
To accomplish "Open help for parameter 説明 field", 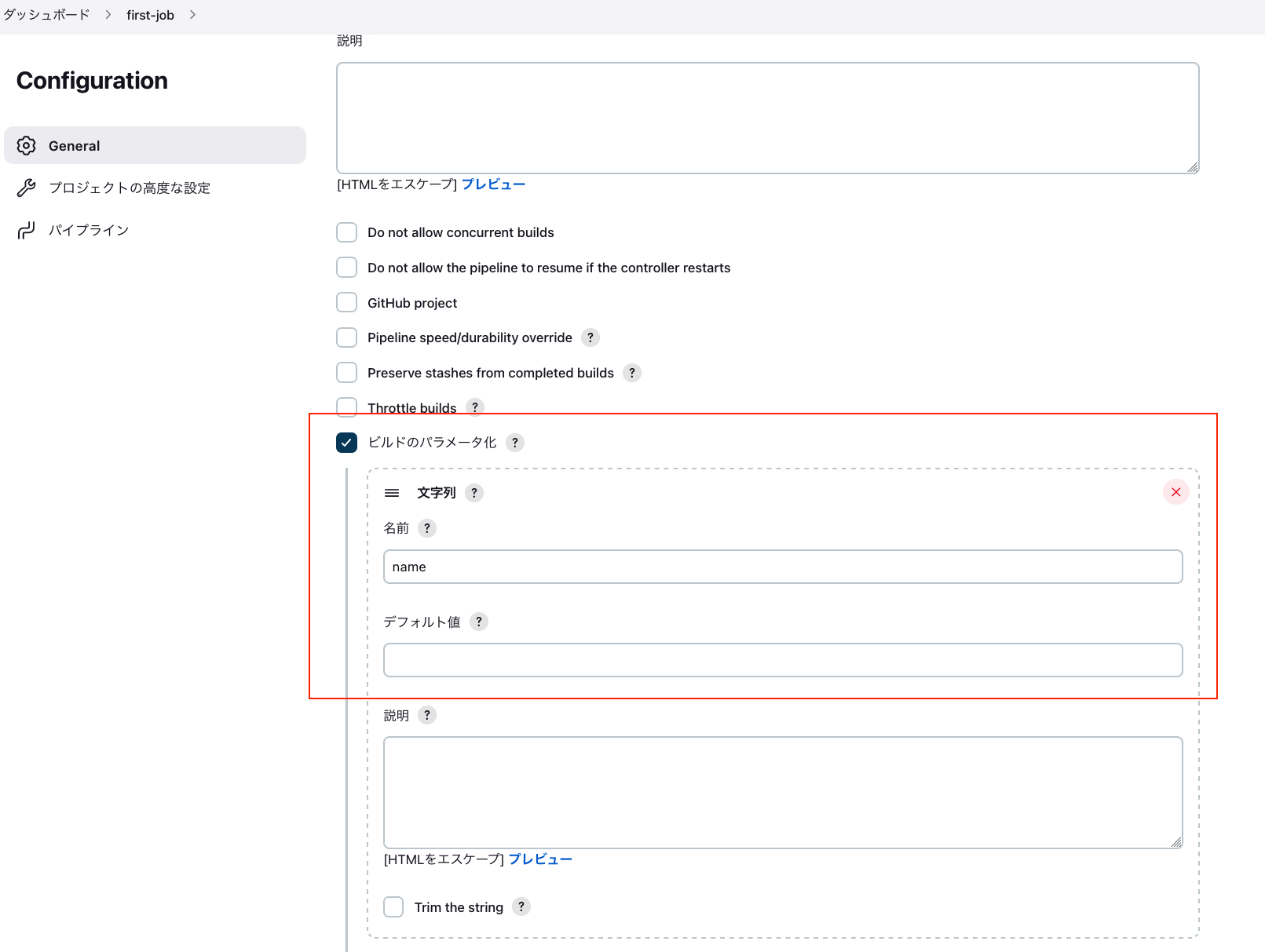I will click(x=427, y=715).
